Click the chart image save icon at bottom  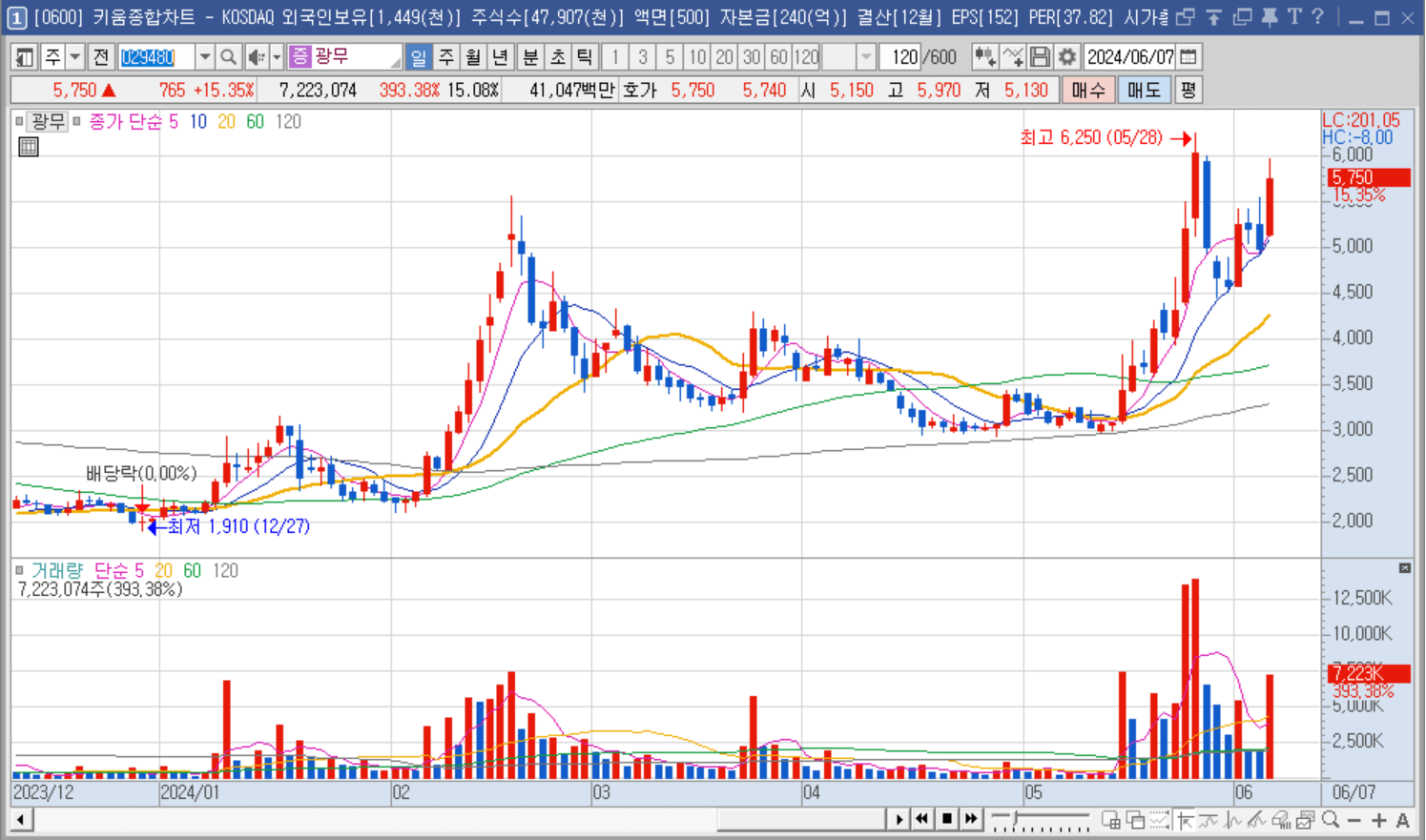tap(1306, 820)
